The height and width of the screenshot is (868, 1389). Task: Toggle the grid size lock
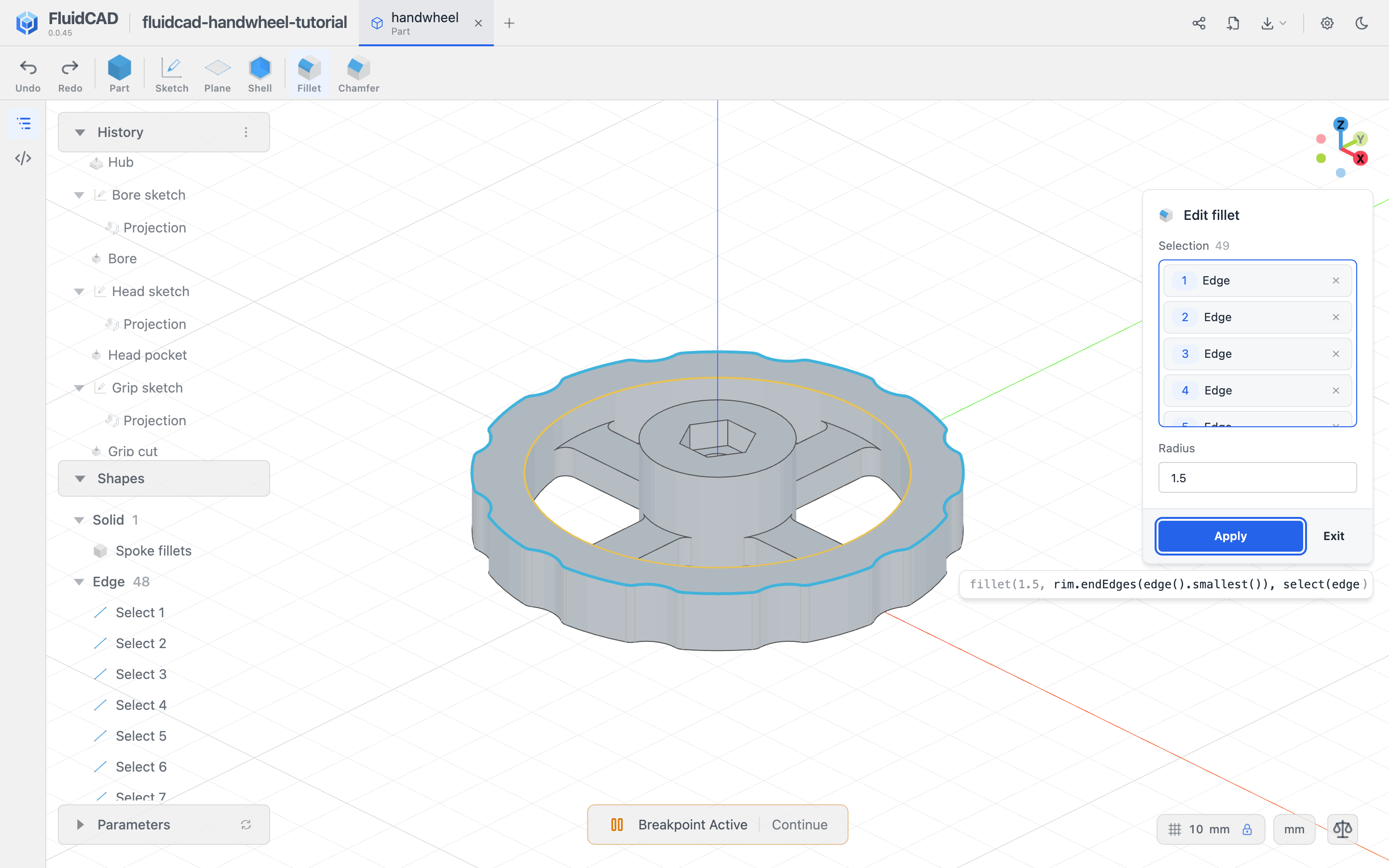point(1247,829)
